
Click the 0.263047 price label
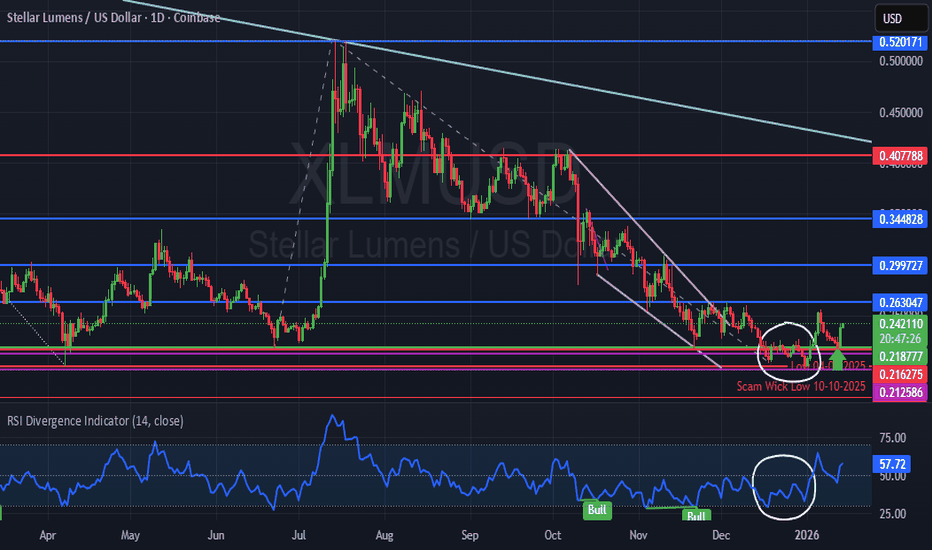pyautogui.click(x=901, y=302)
